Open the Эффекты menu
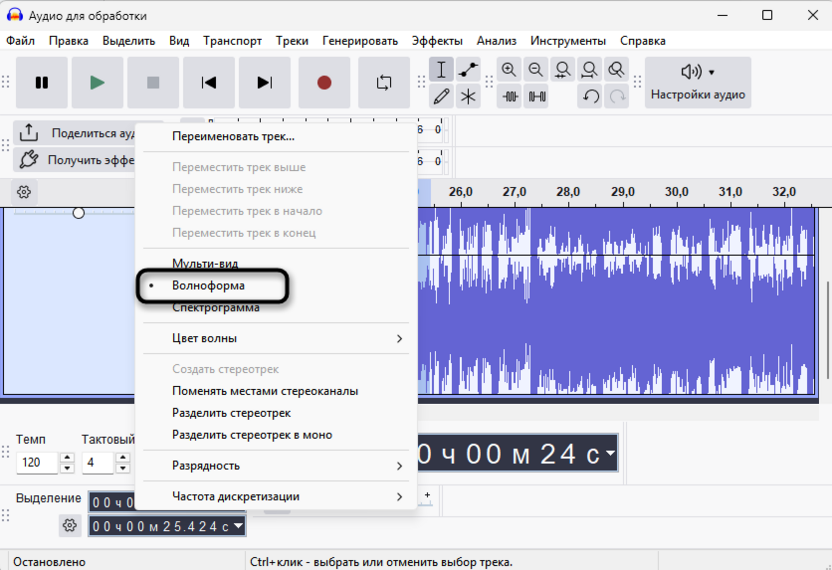The width and height of the screenshot is (832, 570). point(437,41)
